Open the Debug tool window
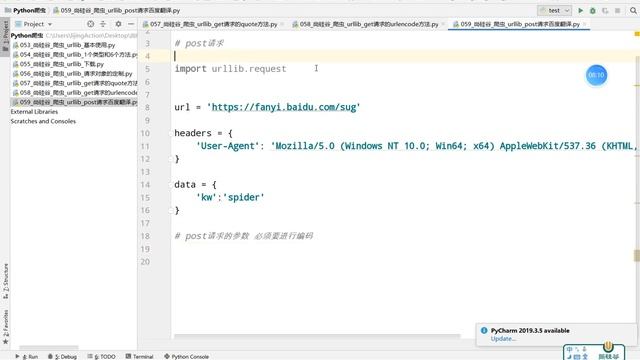640x360 pixels. [62, 356]
